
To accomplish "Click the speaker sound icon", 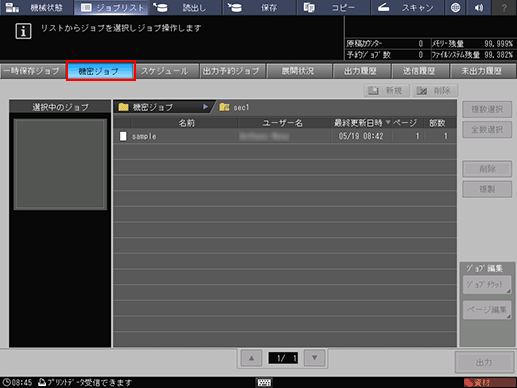I will [479, 7].
